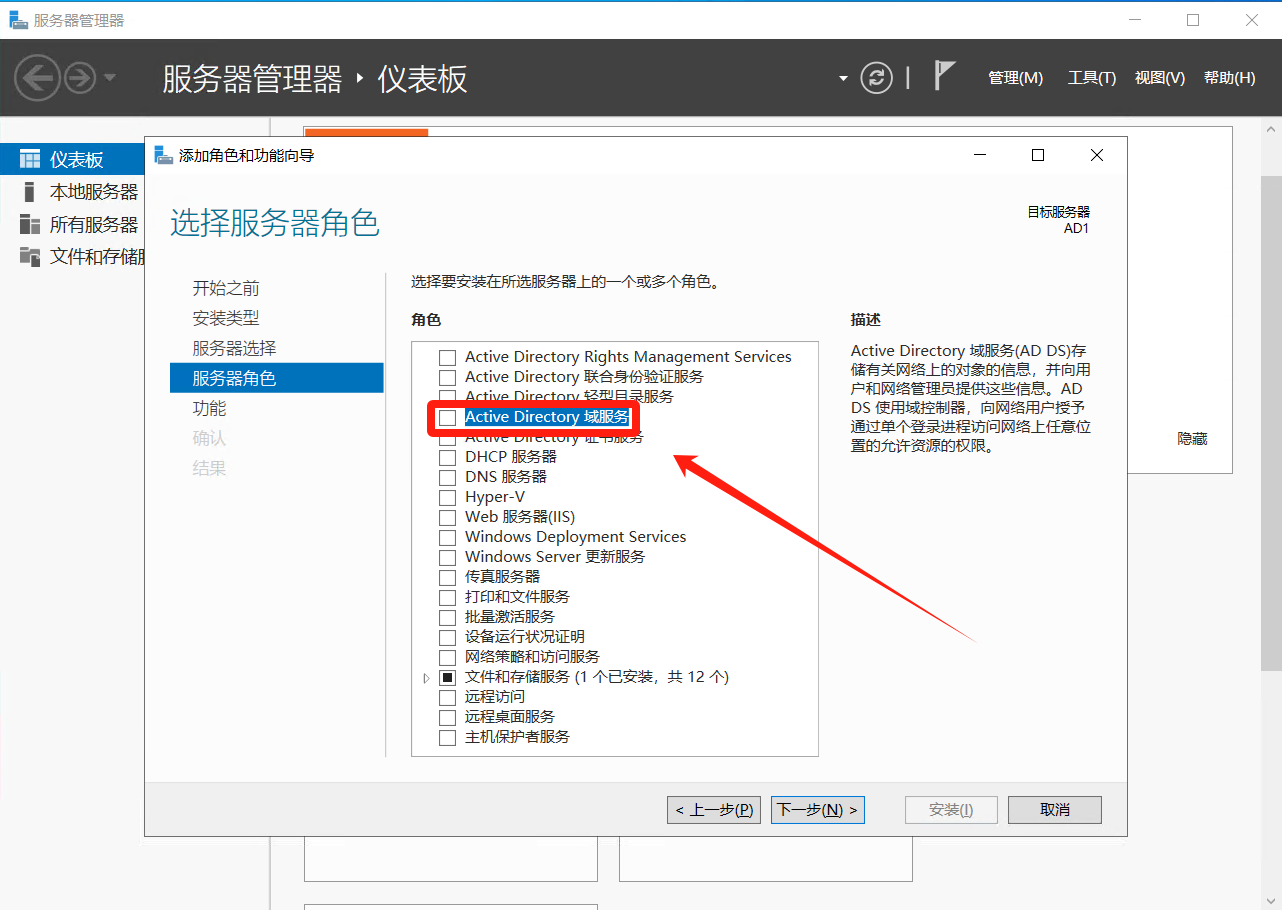Viewport: 1282px width, 910px height.
Task: Tick the Hyper-V role checkbox
Action: pyautogui.click(x=448, y=497)
